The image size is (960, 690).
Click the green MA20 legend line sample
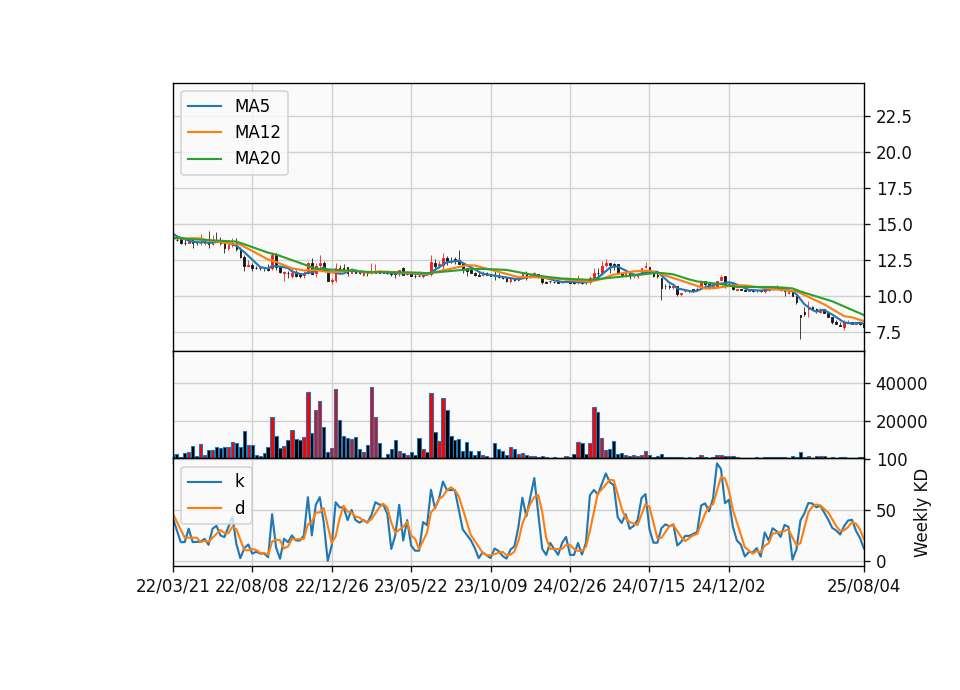click(204, 158)
